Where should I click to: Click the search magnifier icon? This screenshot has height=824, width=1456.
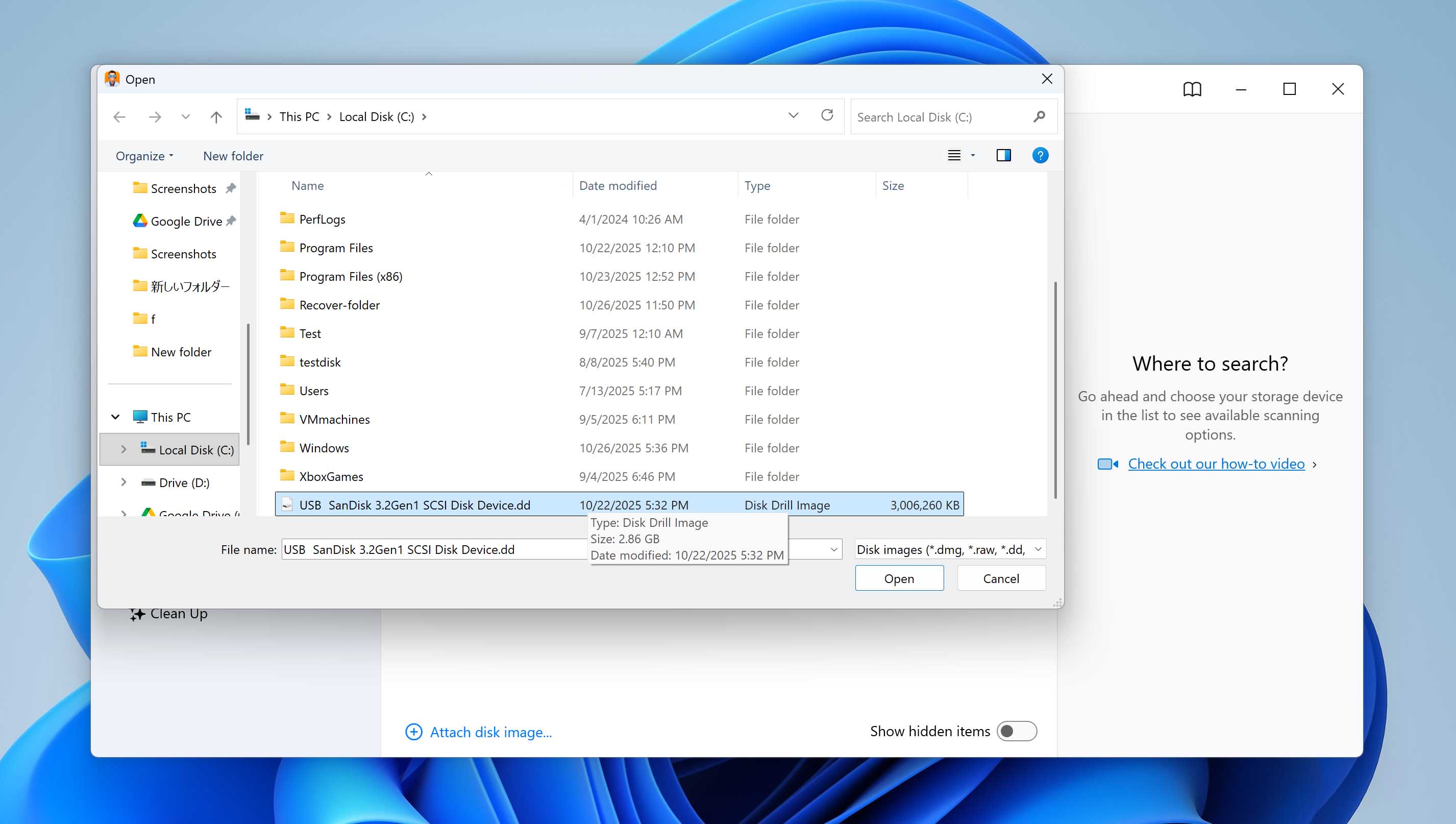1039,116
